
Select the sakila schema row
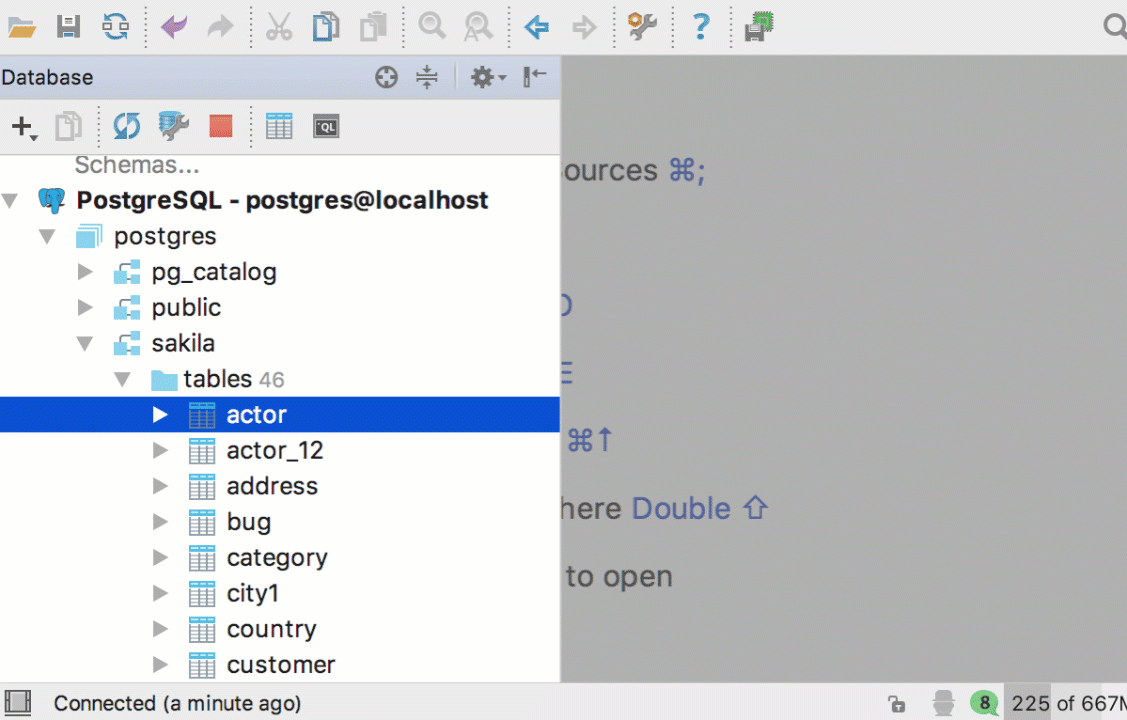[280, 343]
